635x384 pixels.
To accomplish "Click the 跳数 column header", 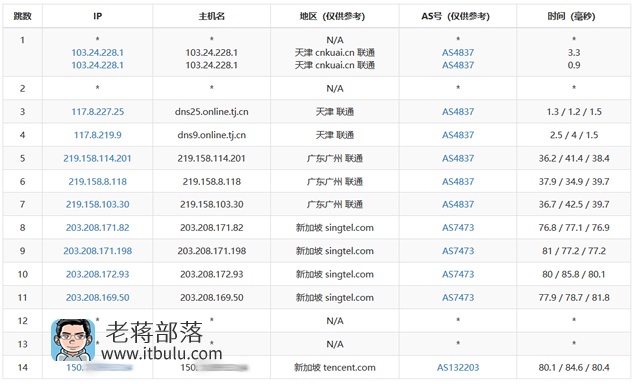I will pos(23,16).
